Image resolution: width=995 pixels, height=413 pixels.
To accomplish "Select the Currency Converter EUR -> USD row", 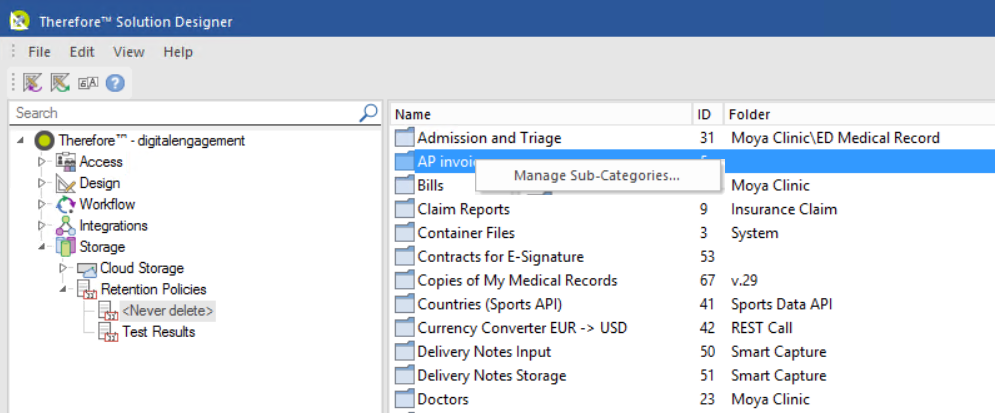I will 522,328.
